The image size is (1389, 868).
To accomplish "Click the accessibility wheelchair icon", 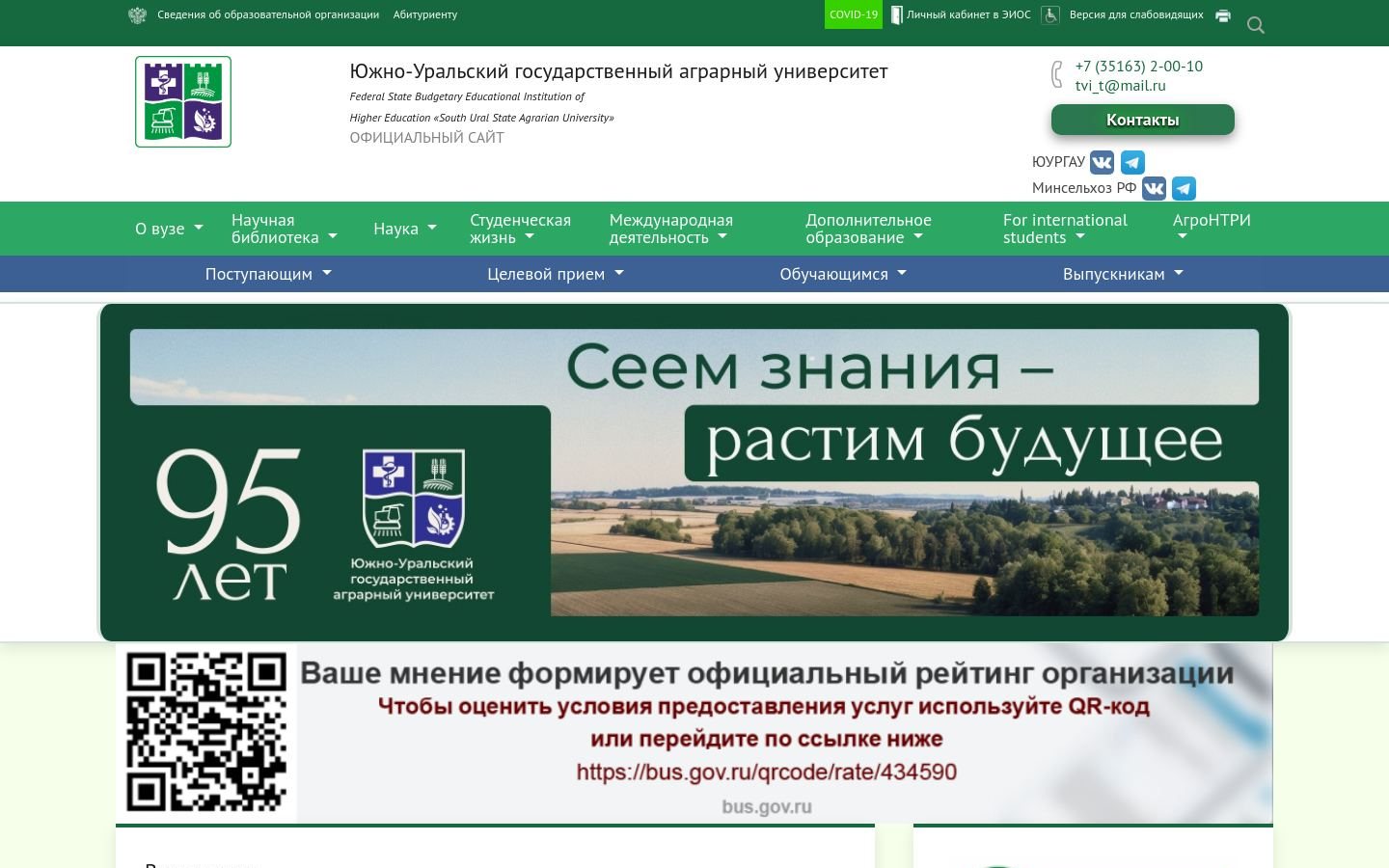I will [1050, 15].
